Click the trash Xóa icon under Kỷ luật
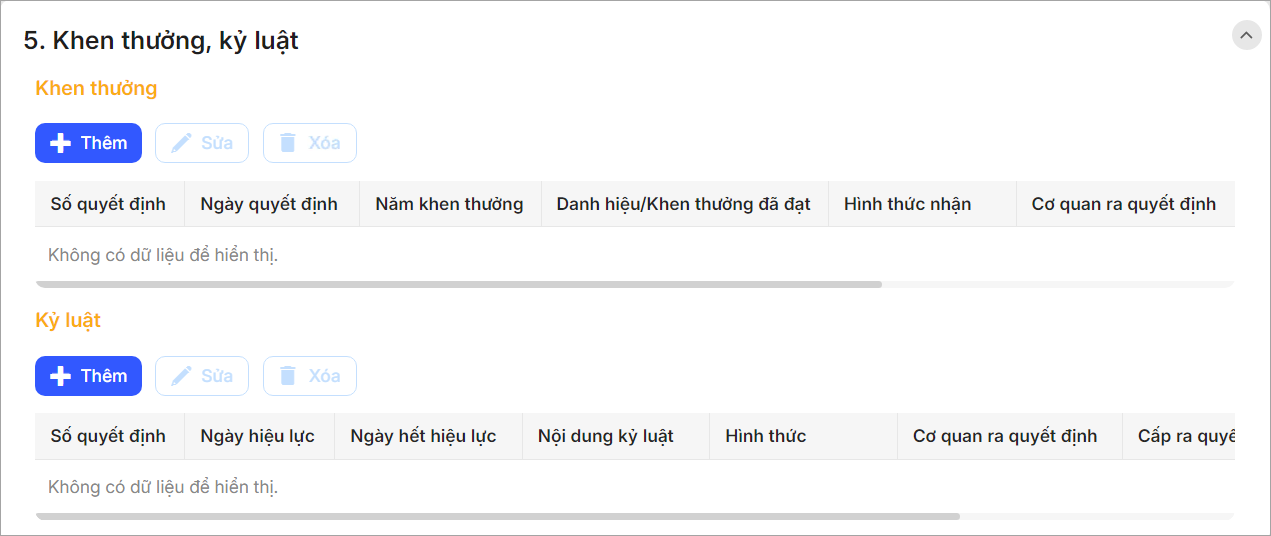This screenshot has width=1271, height=536. 288,376
